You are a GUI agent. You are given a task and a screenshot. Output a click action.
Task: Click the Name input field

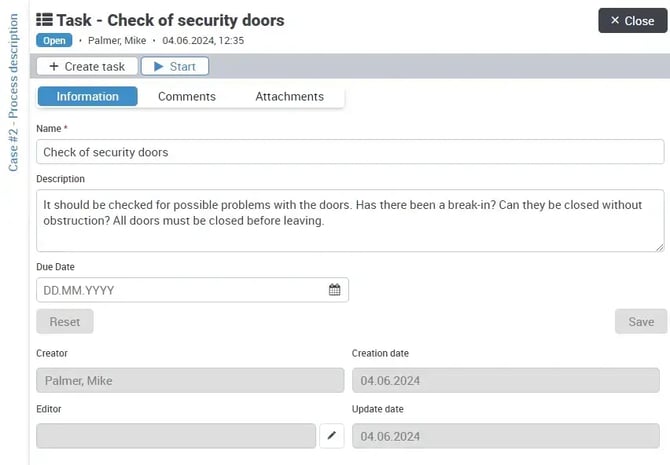point(350,152)
